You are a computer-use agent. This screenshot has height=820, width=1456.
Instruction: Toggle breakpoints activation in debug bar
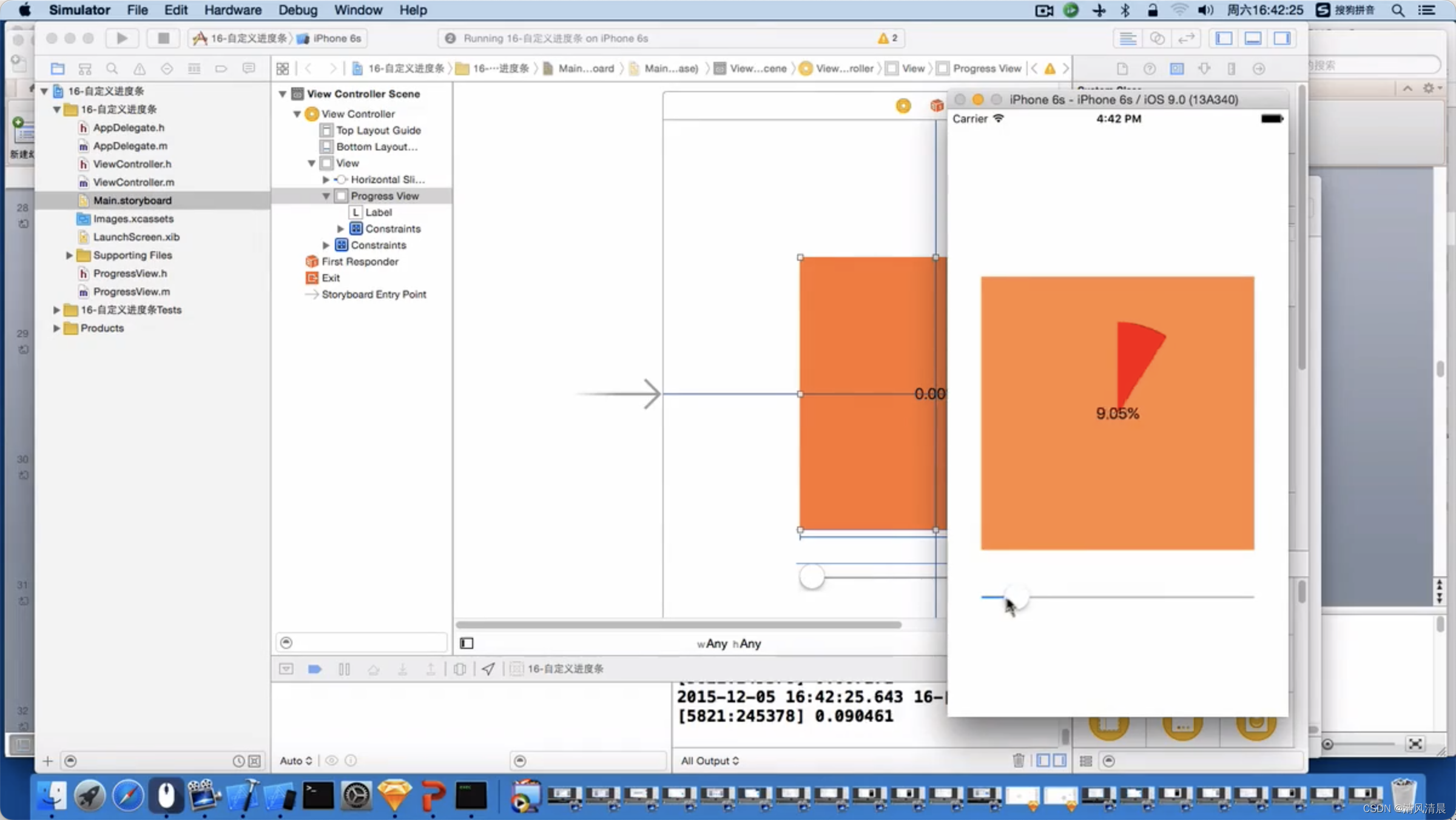[315, 668]
